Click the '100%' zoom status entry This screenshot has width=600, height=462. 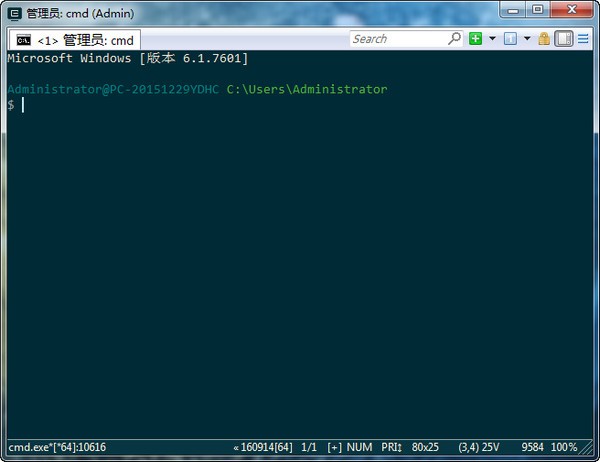(x=564, y=447)
